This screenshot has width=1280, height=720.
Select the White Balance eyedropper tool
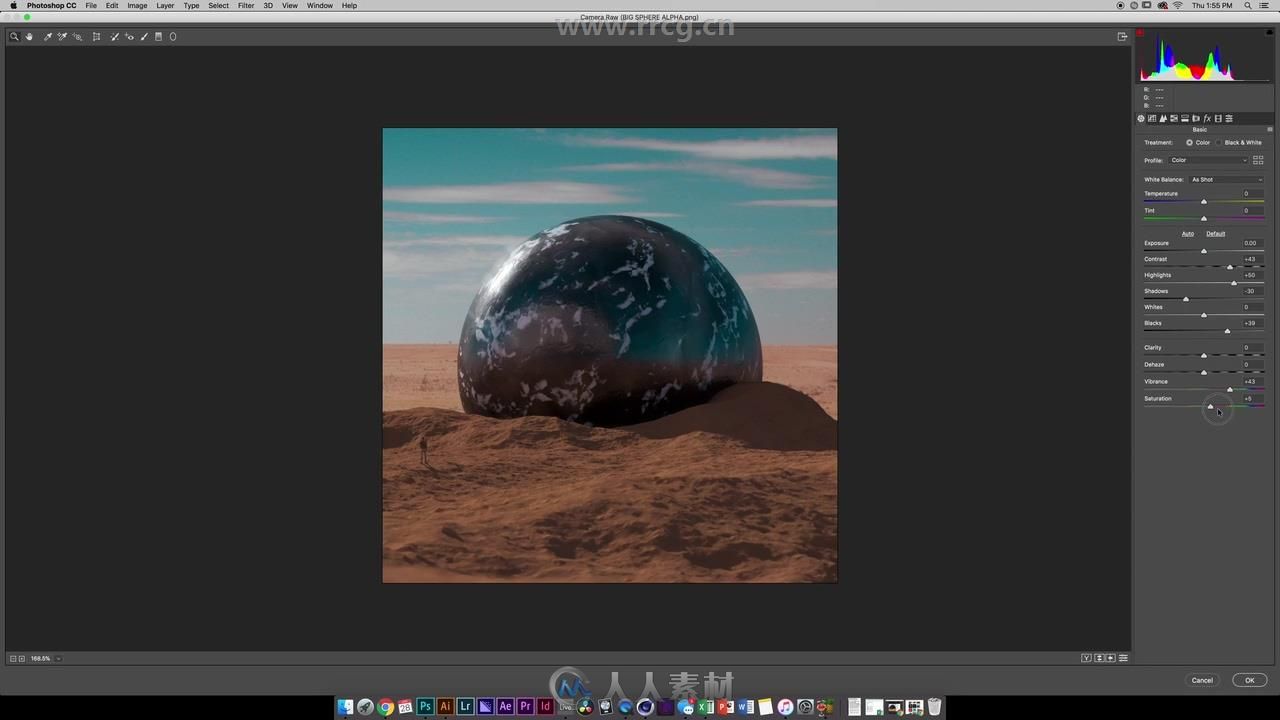point(48,36)
